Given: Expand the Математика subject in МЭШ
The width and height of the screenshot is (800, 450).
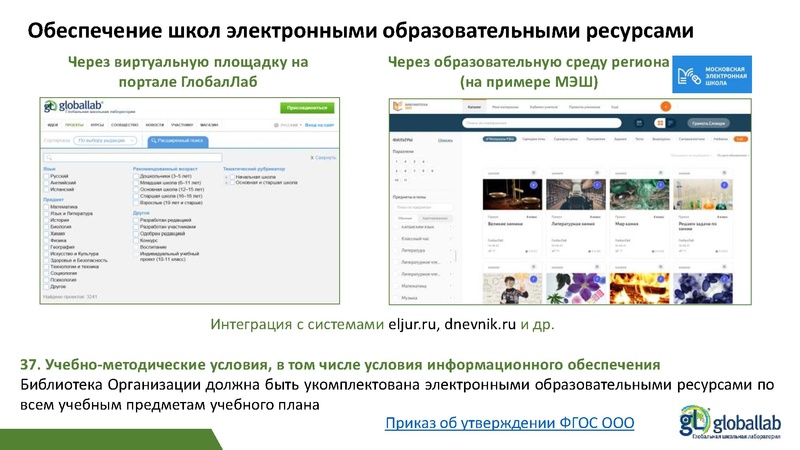Looking at the screenshot, I should tap(451, 286).
